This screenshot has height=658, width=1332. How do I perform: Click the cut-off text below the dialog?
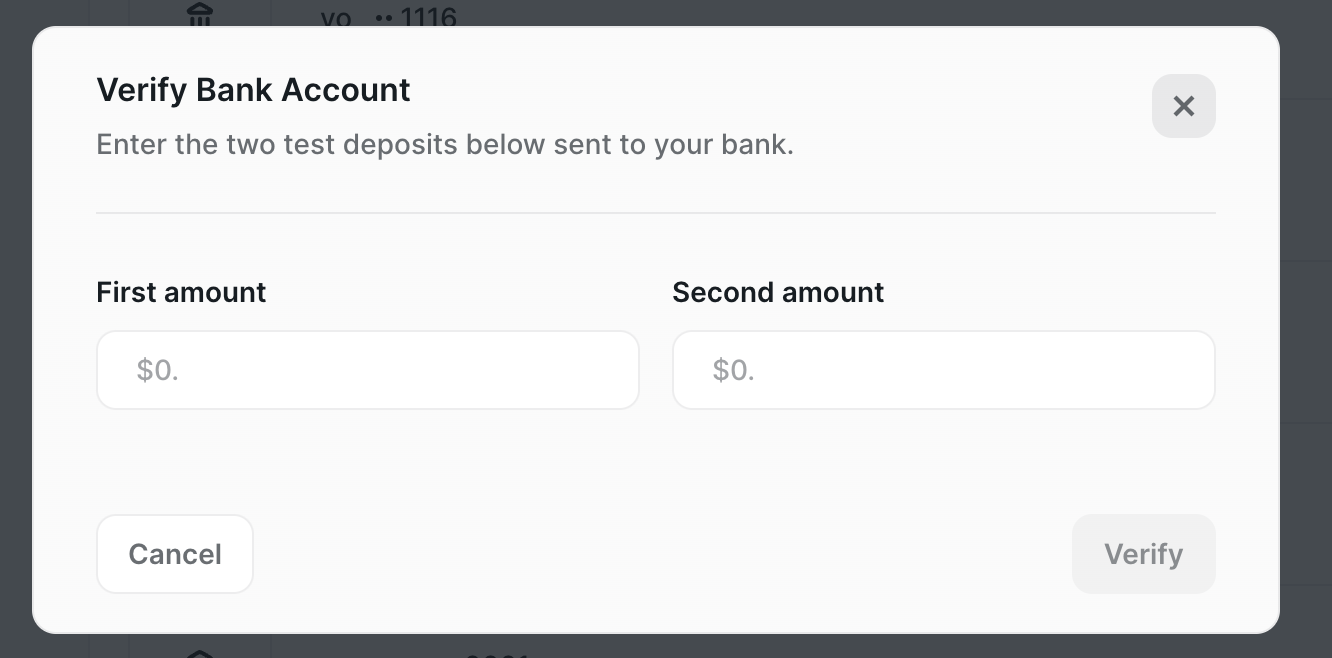point(497,654)
